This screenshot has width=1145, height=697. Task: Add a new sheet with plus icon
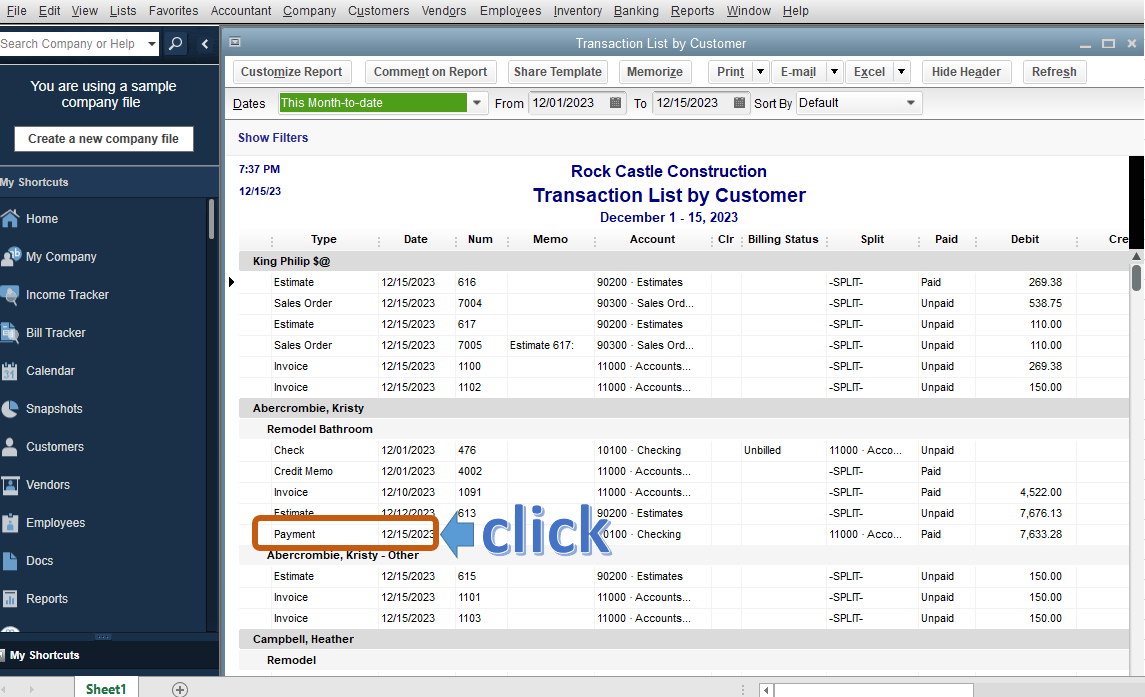tap(180, 689)
